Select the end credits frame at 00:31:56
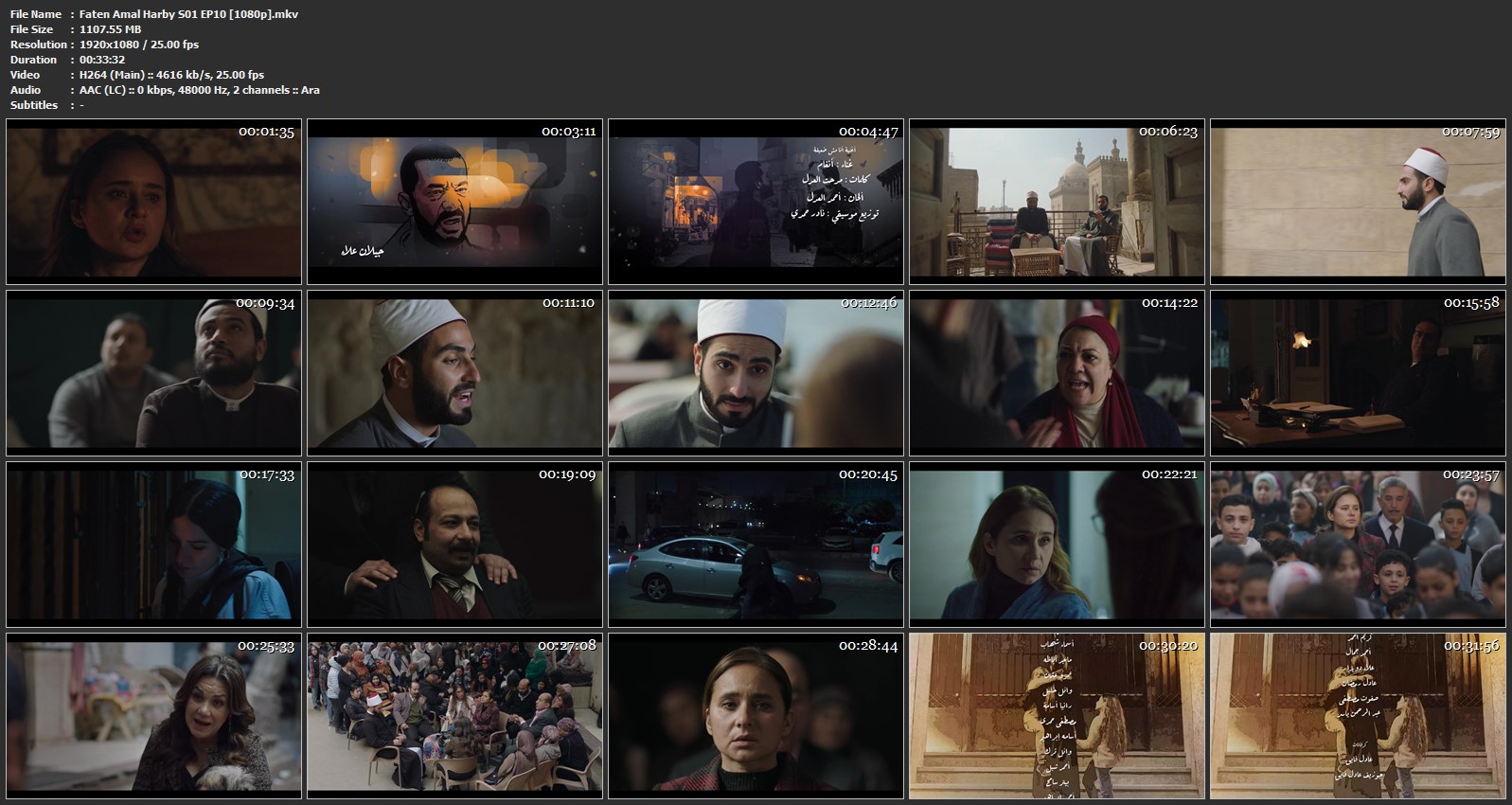The image size is (1512, 805). pos(1358,716)
